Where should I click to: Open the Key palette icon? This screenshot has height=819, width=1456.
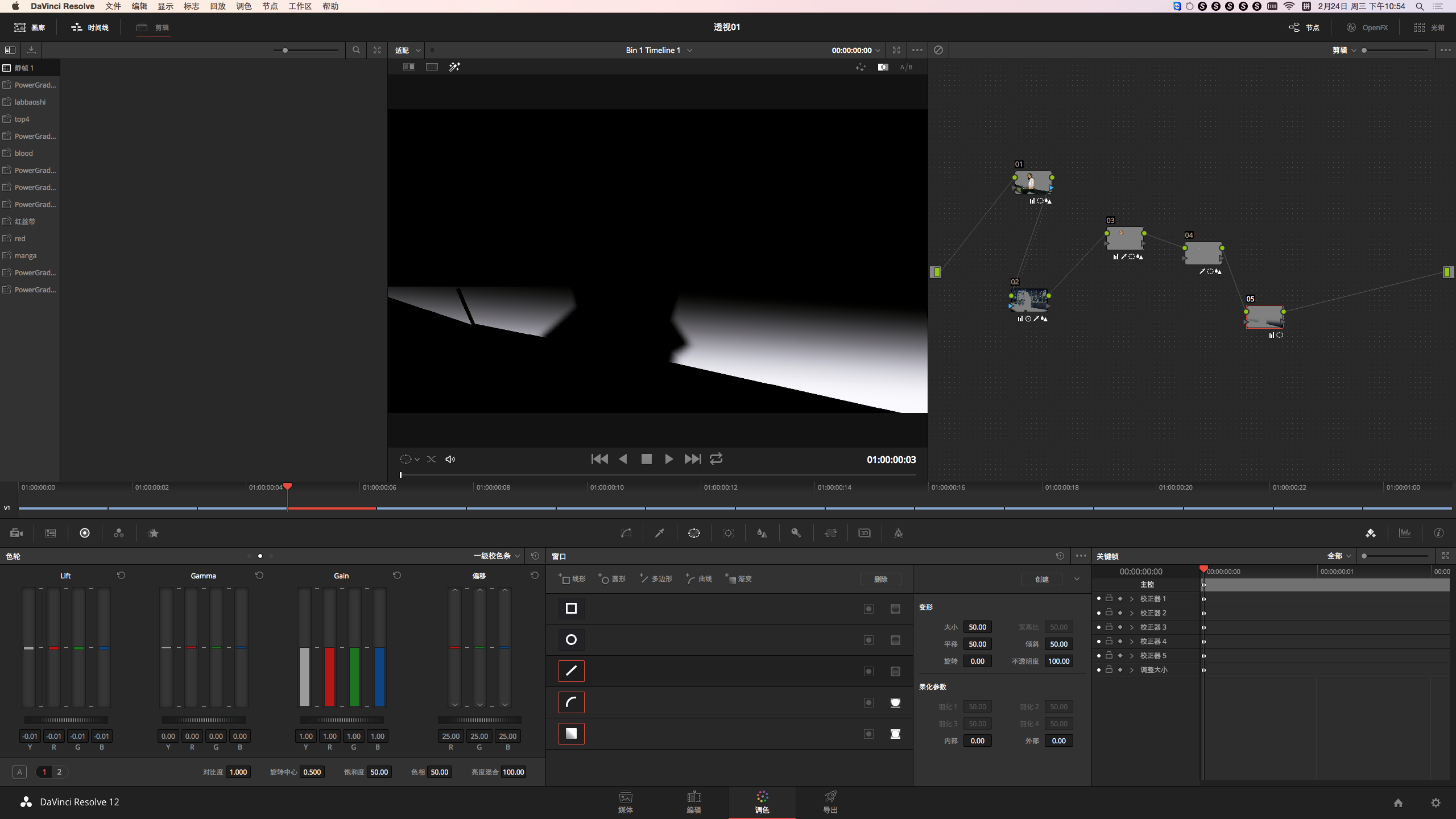[x=796, y=533]
